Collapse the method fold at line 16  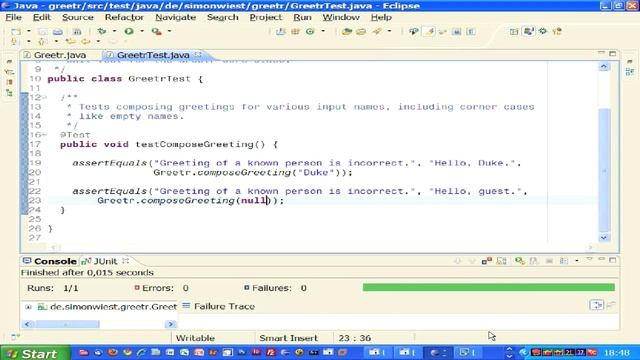44,135
